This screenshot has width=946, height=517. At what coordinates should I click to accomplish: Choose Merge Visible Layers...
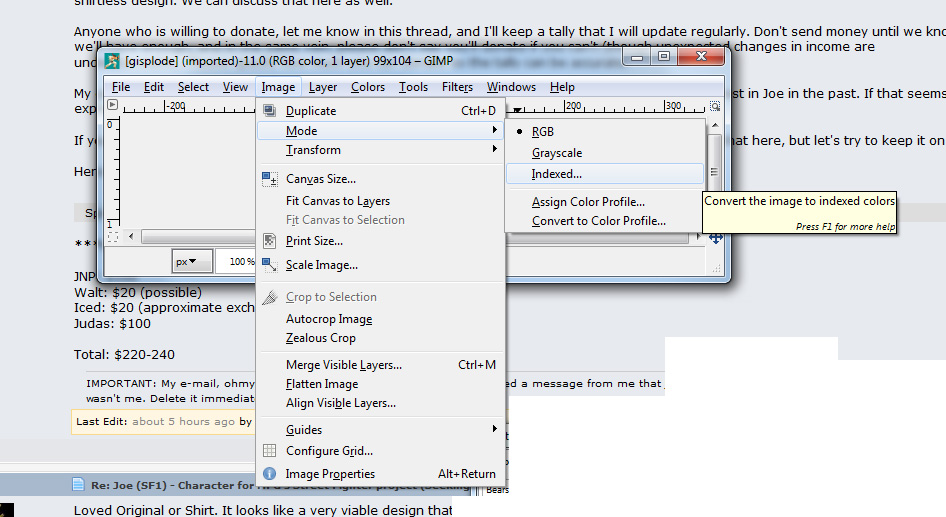pyautogui.click(x=380, y=364)
